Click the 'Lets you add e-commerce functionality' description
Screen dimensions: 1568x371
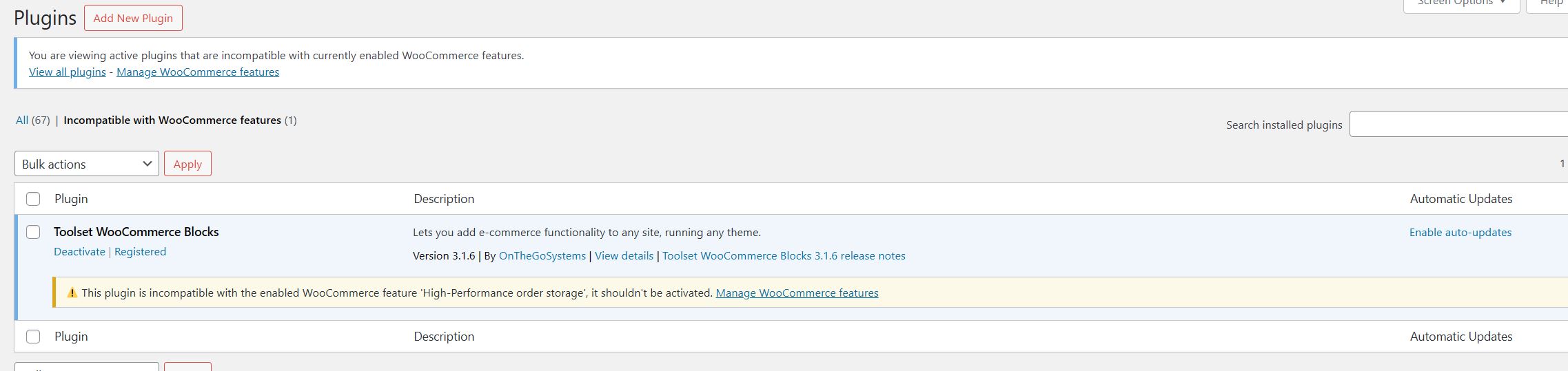coord(587,232)
